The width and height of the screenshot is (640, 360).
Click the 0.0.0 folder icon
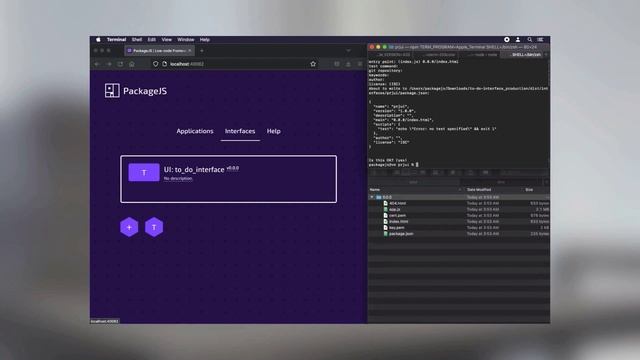tap(379, 197)
